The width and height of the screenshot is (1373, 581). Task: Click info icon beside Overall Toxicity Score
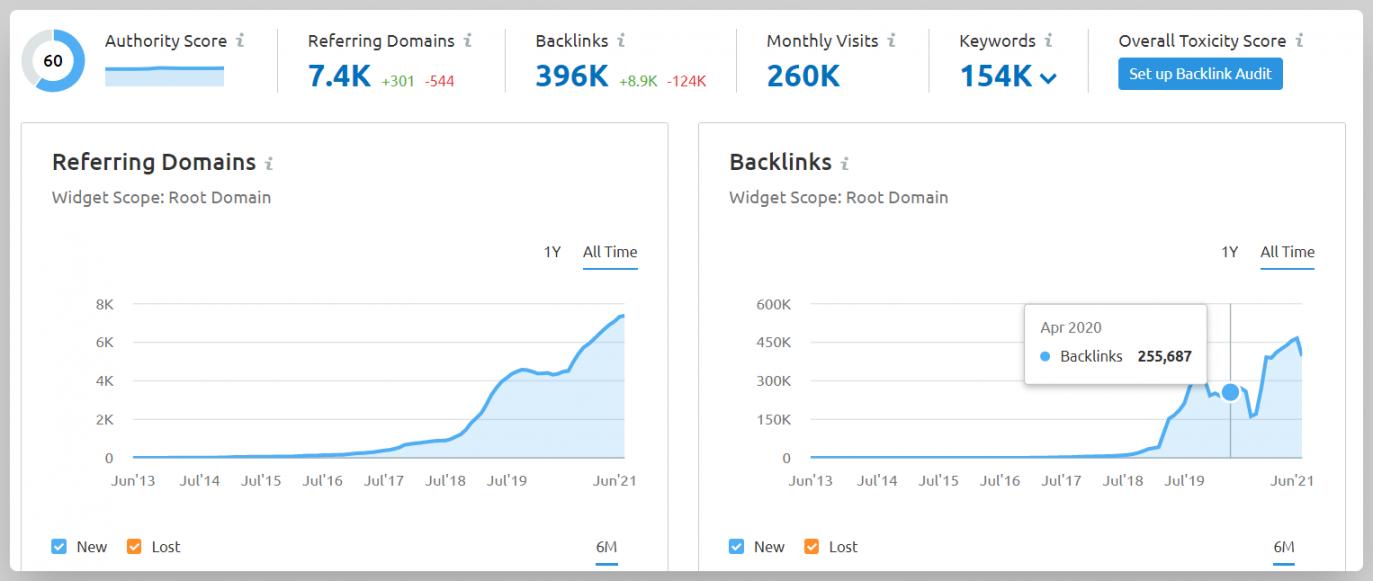coord(1299,41)
